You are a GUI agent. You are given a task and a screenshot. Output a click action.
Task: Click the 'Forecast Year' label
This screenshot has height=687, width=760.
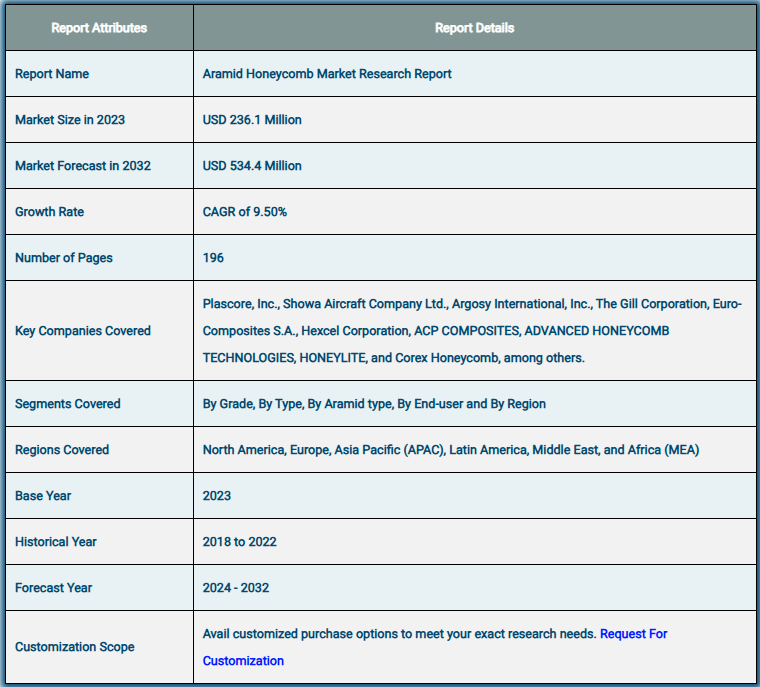[x=53, y=588]
